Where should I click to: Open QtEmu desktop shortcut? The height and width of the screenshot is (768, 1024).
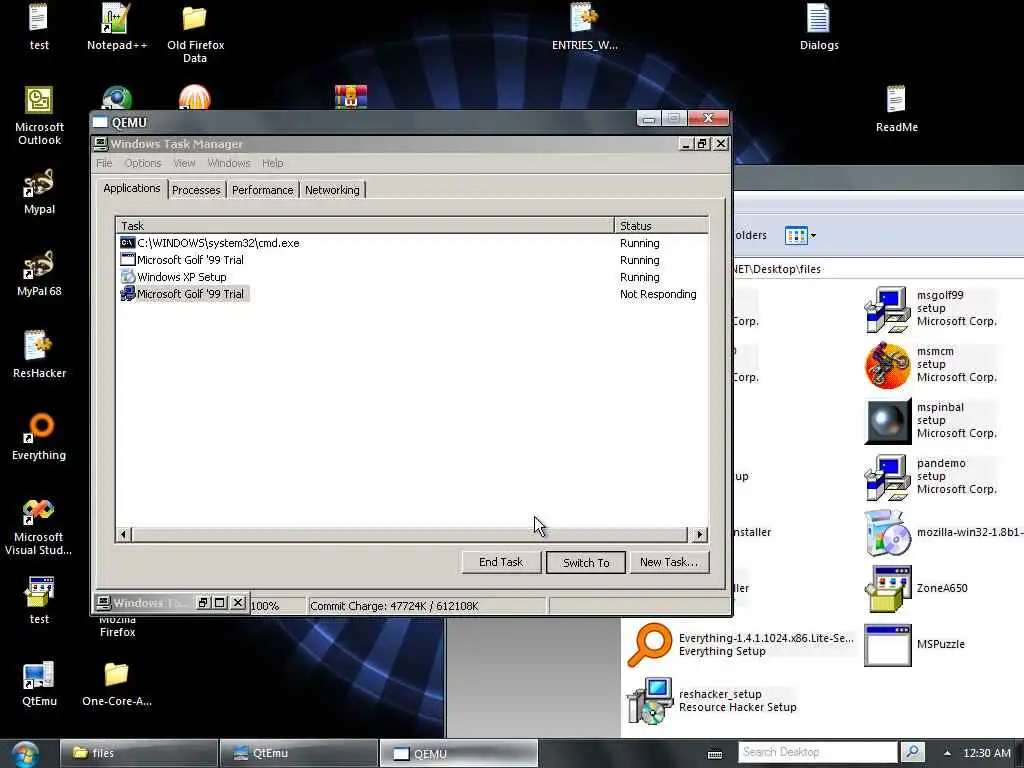coord(39,684)
